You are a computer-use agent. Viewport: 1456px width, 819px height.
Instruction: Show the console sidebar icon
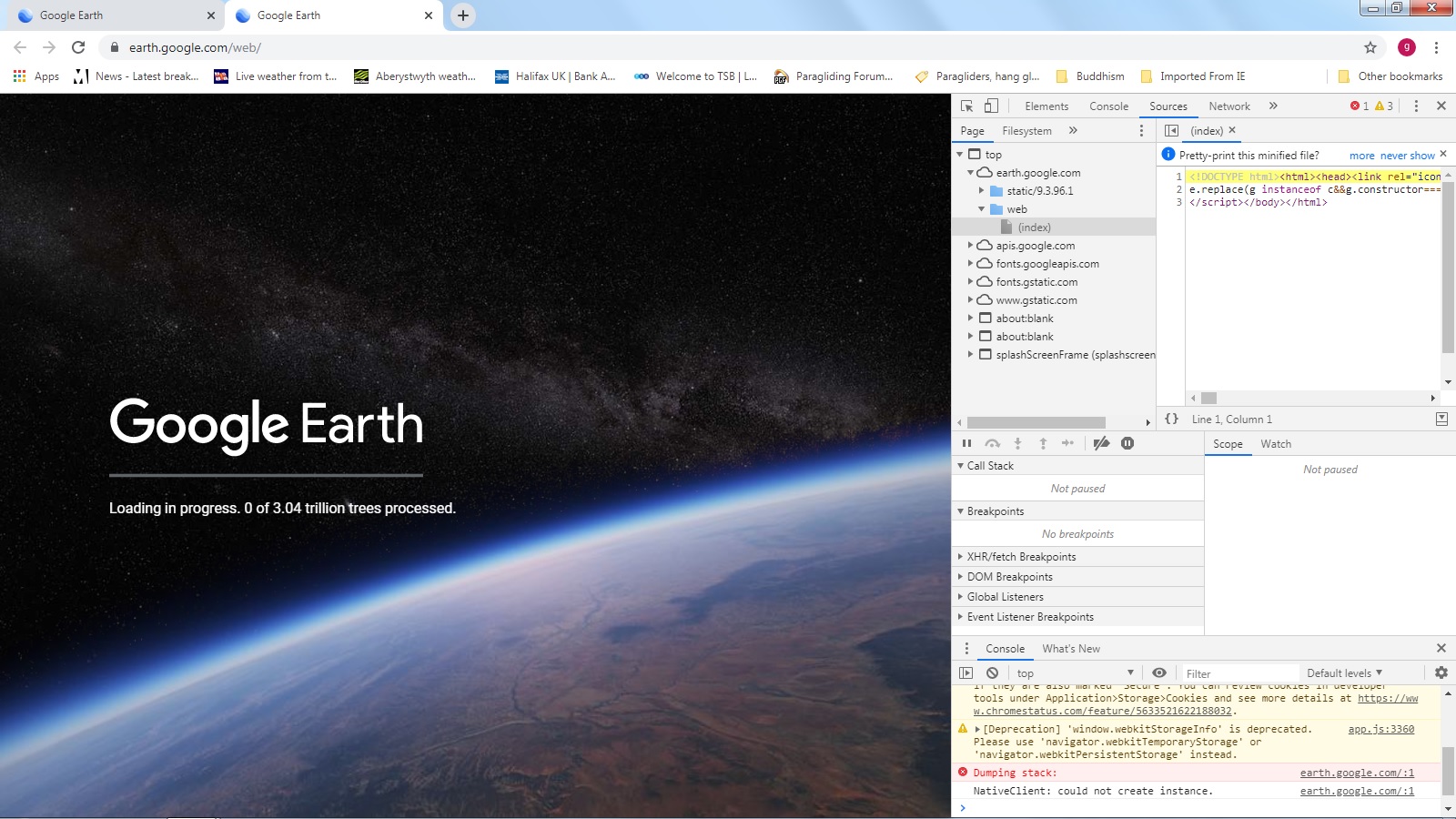pyautogui.click(x=966, y=673)
